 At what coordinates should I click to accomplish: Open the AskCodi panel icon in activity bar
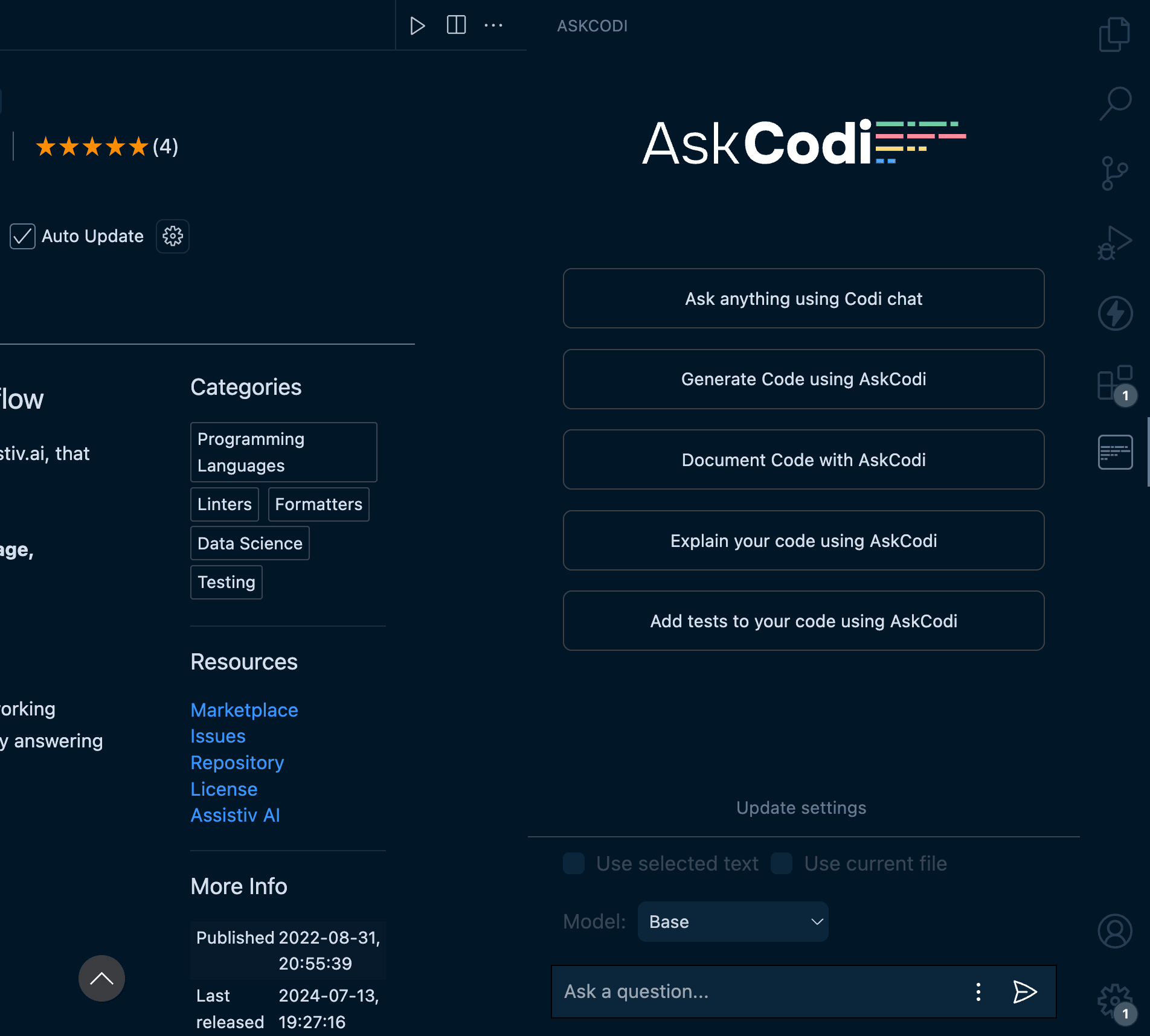click(x=1115, y=452)
